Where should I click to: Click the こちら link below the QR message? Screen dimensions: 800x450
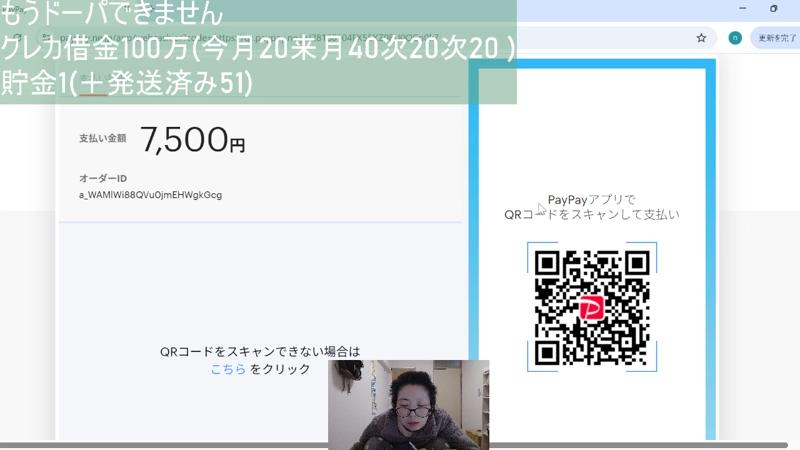pos(228,369)
